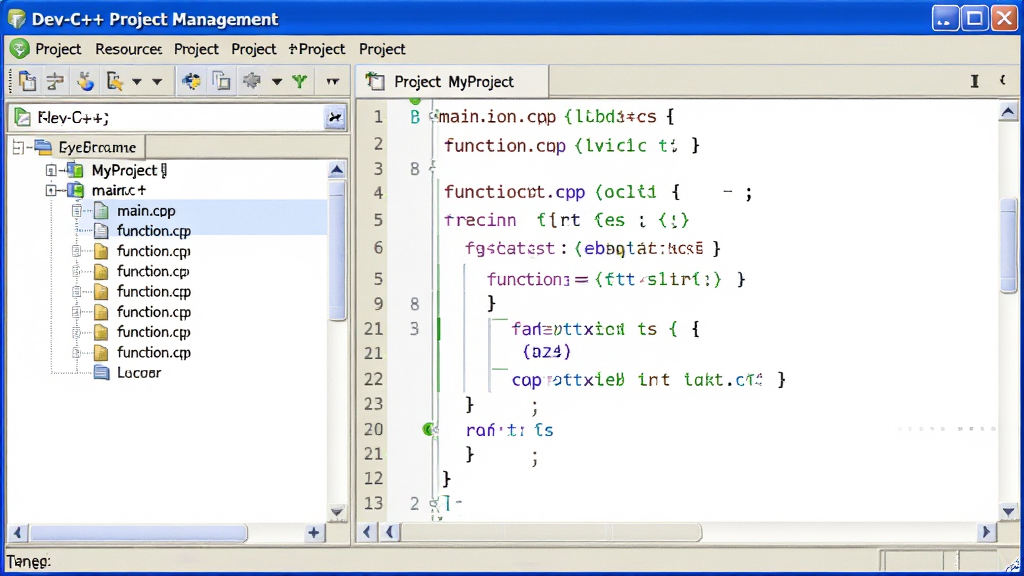Click the gray copy pages toolbar icon
The height and width of the screenshot is (576, 1024).
222,82
